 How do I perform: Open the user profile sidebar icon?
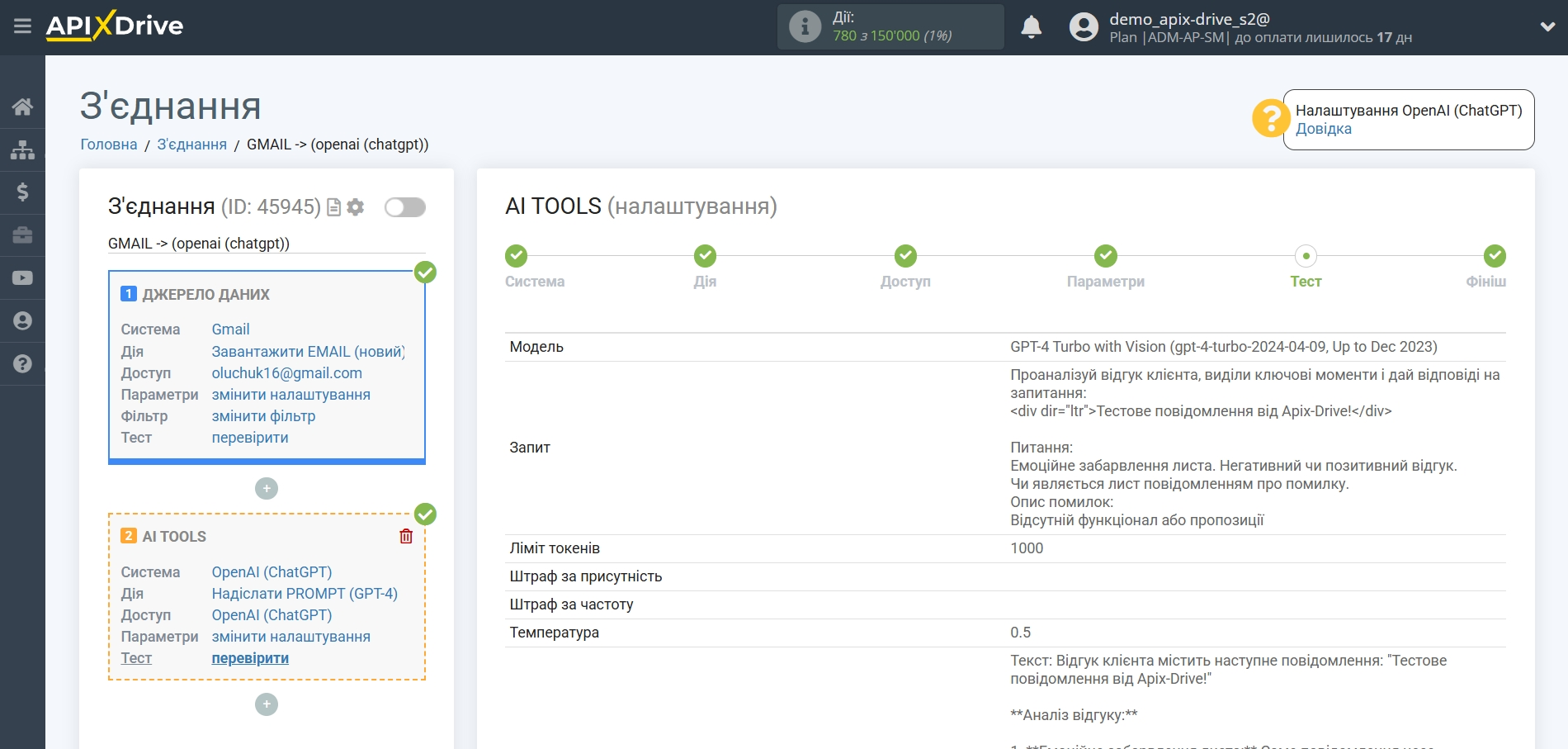pos(22,321)
